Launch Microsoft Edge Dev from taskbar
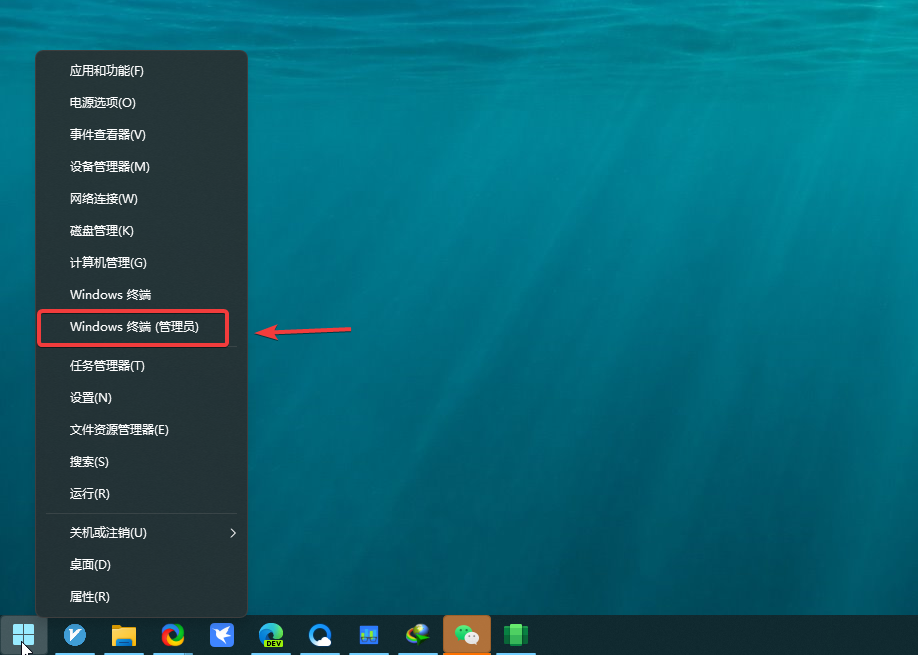 click(x=271, y=635)
